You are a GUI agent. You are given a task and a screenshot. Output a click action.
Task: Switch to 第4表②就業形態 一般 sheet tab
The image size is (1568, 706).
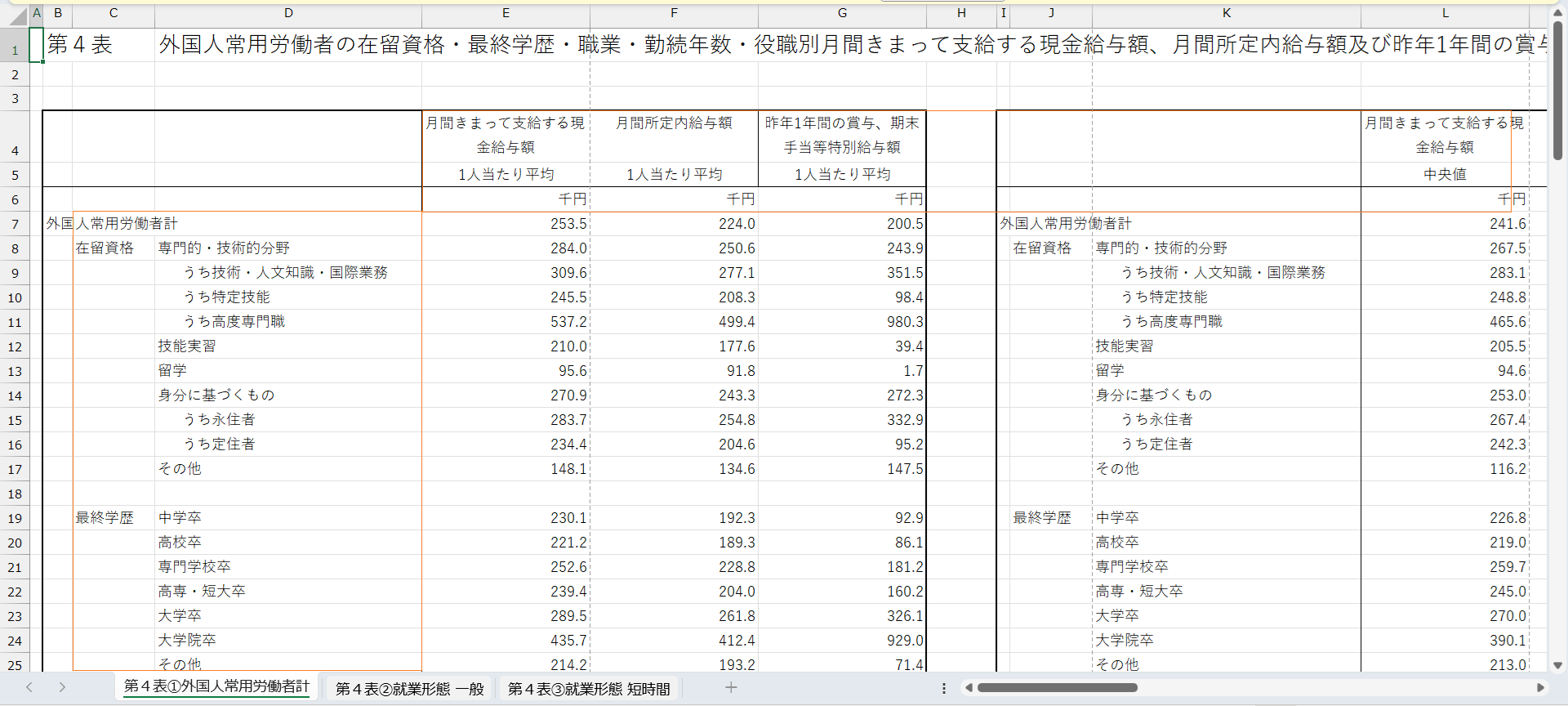click(x=409, y=689)
